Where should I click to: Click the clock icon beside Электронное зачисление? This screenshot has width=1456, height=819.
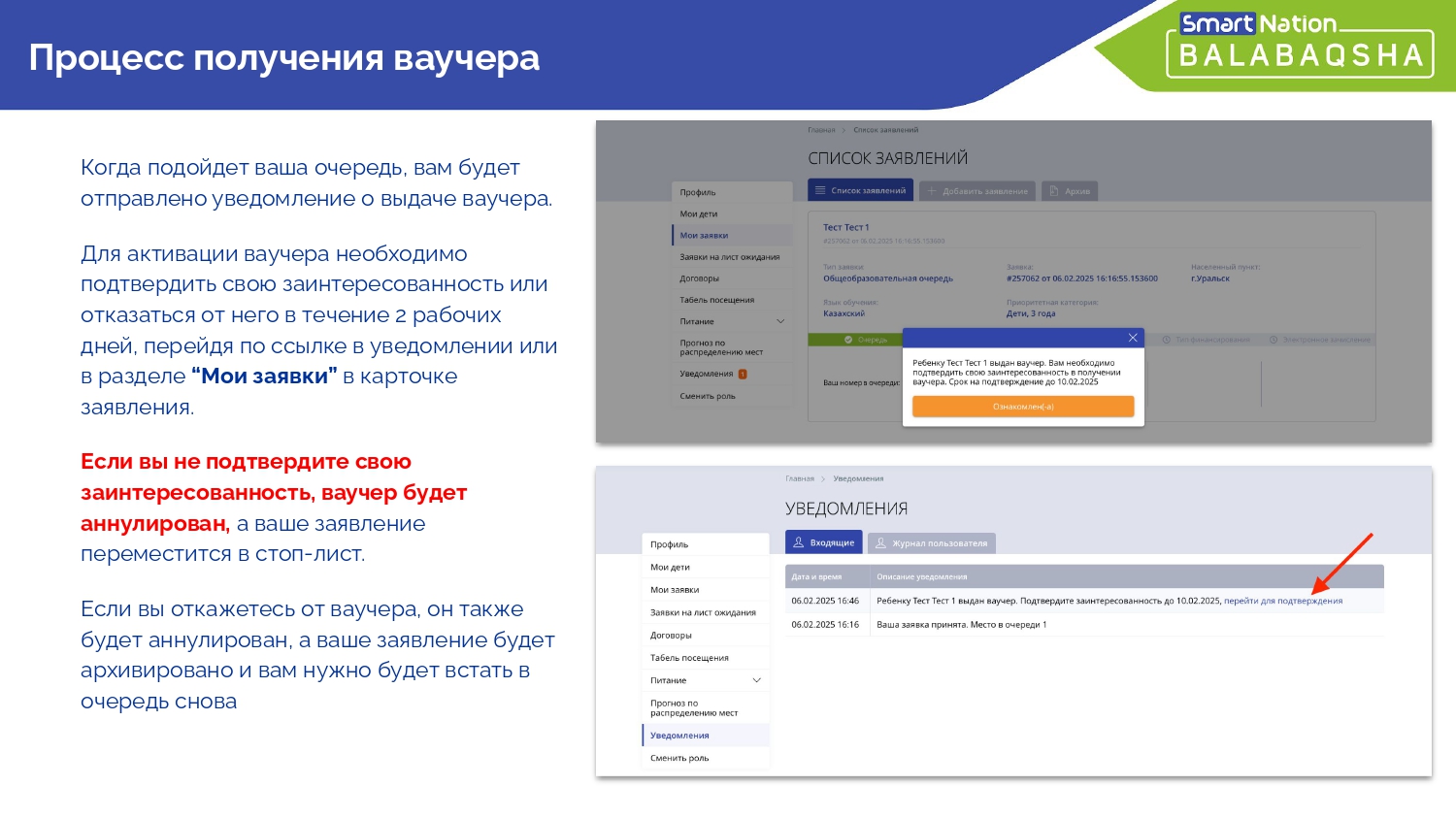point(1274,340)
